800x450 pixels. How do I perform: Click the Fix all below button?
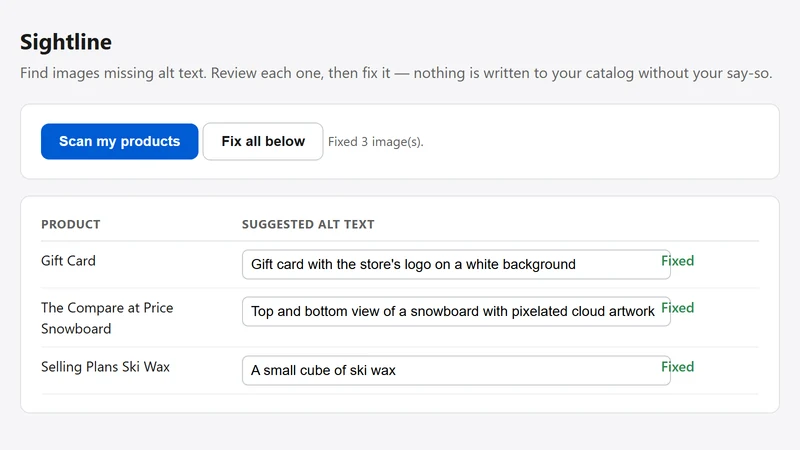[263, 141]
